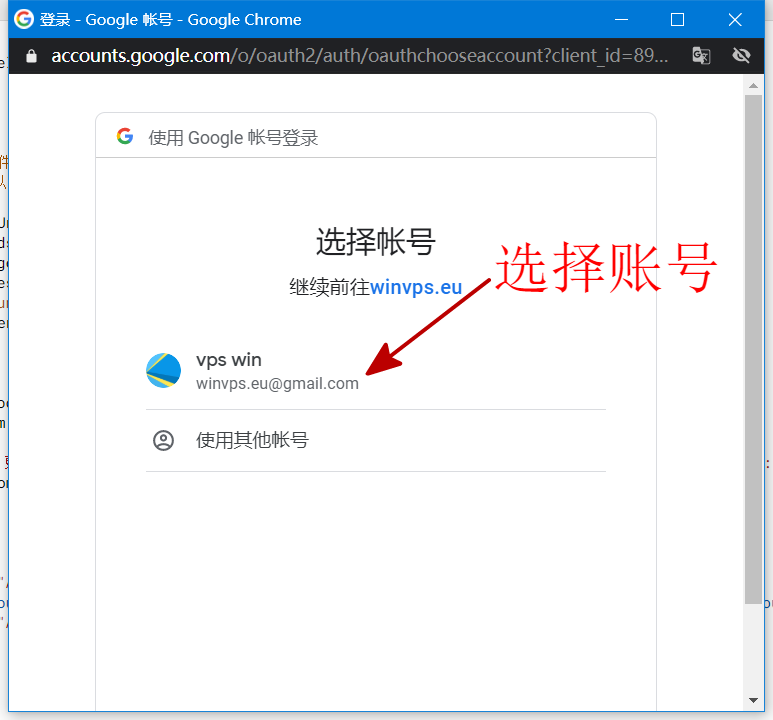This screenshot has height=720, width=773.
Task: Maximize the Chrome sign-in window
Action: tap(677, 20)
